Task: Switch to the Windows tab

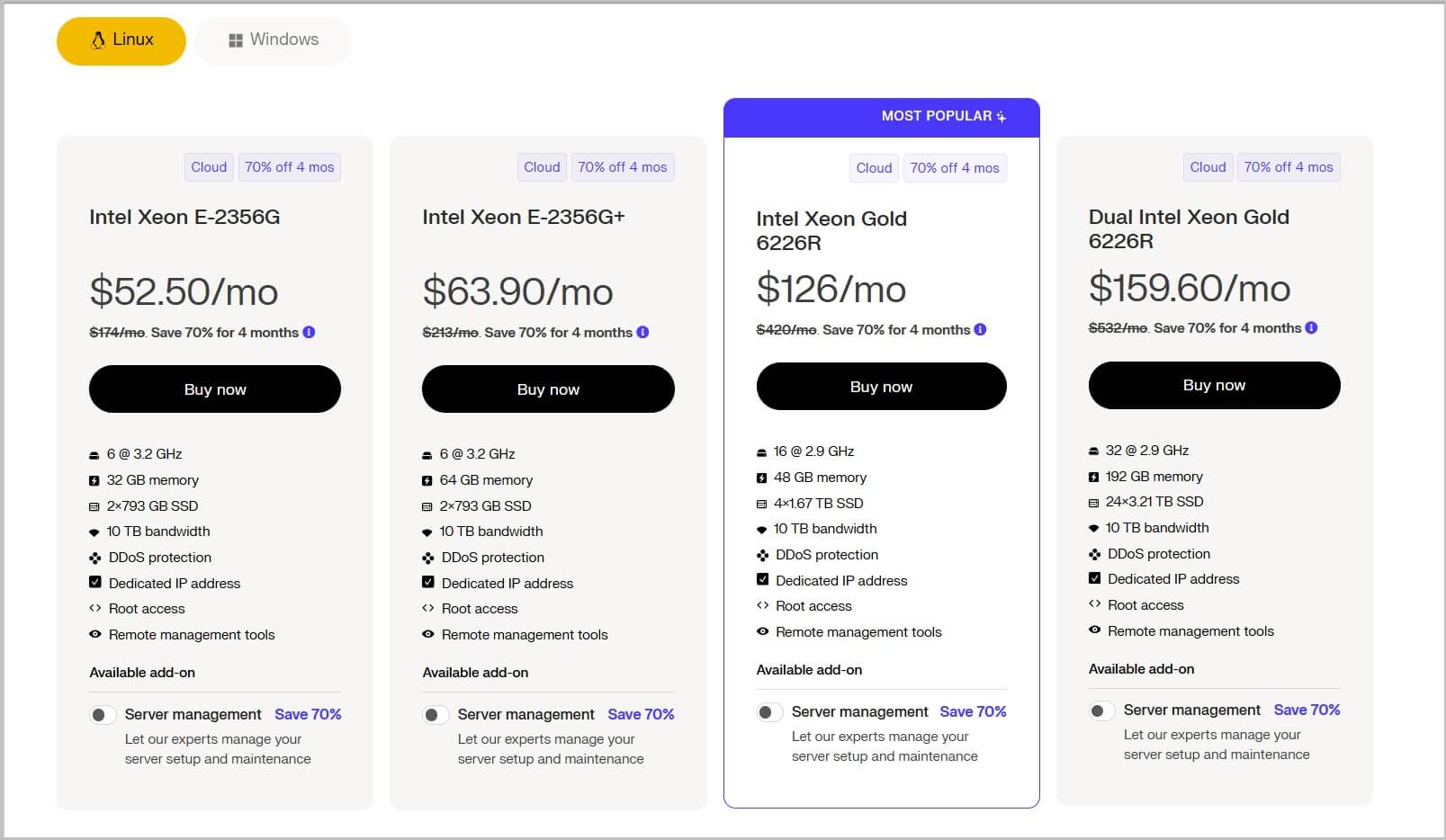Action: (273, 40)
